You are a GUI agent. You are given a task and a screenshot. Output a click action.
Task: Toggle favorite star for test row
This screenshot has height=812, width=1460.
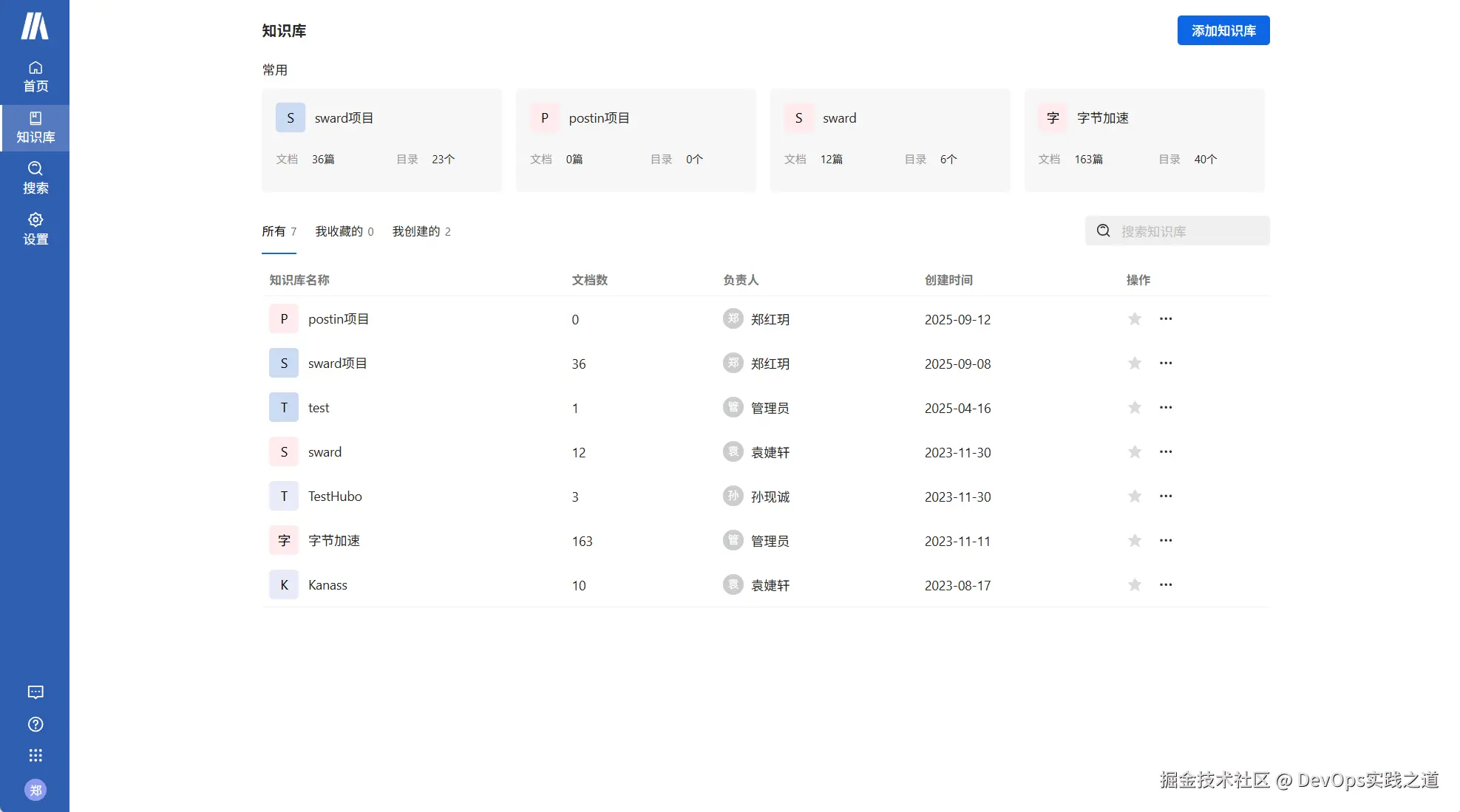click(x=1134, y=408)
